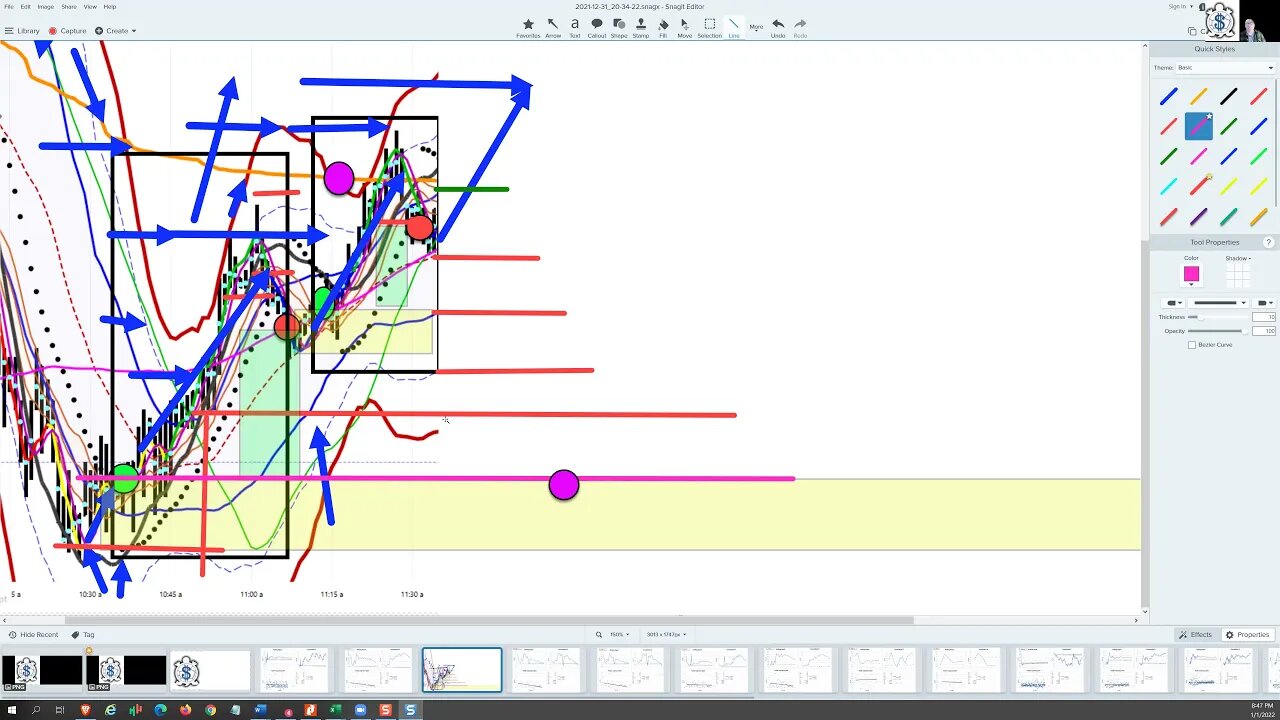
Task: Toggle the Effects panel
Action: pyautogui.click(x=1195, y=635)
